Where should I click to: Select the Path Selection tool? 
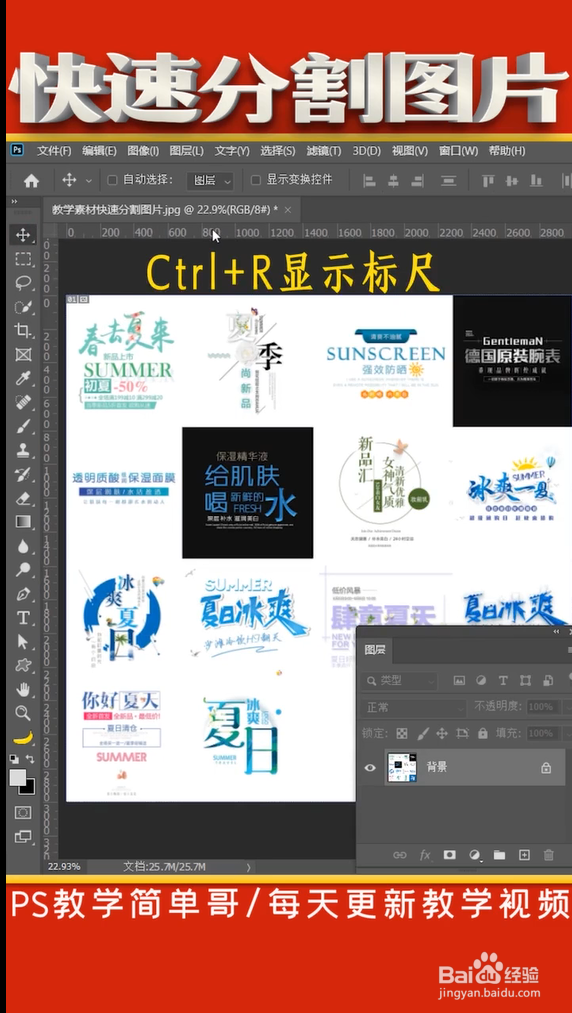(x=23, y=642)
